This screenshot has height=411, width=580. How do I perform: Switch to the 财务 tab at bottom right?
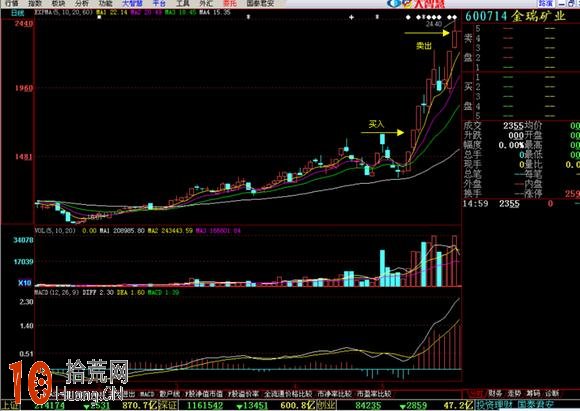pyautogui.click(x=495, y=394)
